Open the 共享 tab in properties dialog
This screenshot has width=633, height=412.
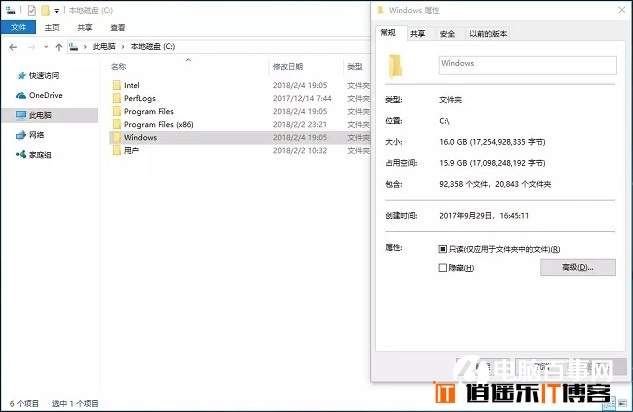417,34
